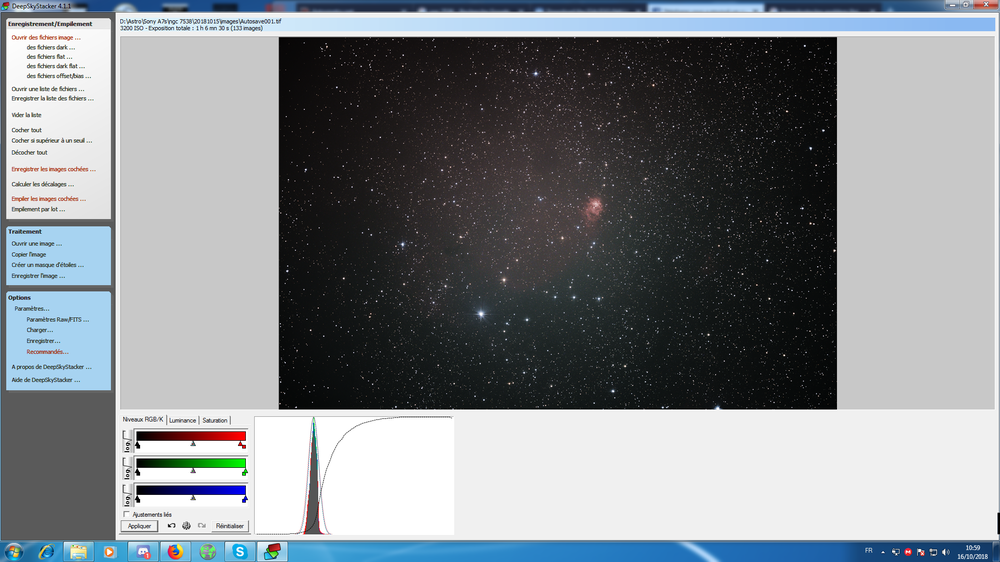
Task: Click the green channel highlight slider marker
Action: (x=244, y=471)
